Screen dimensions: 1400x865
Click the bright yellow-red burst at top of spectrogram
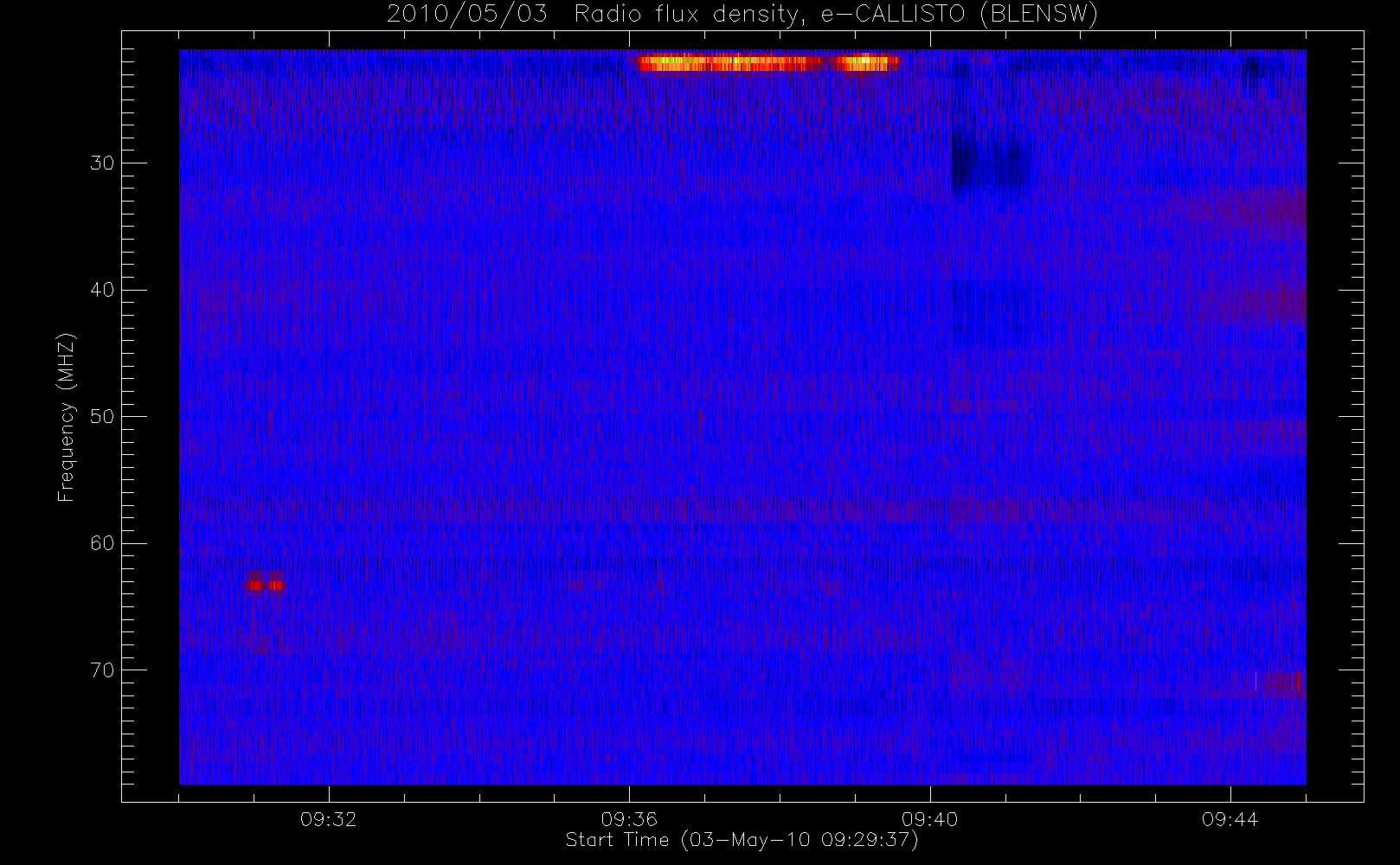(x=768, y=62)
